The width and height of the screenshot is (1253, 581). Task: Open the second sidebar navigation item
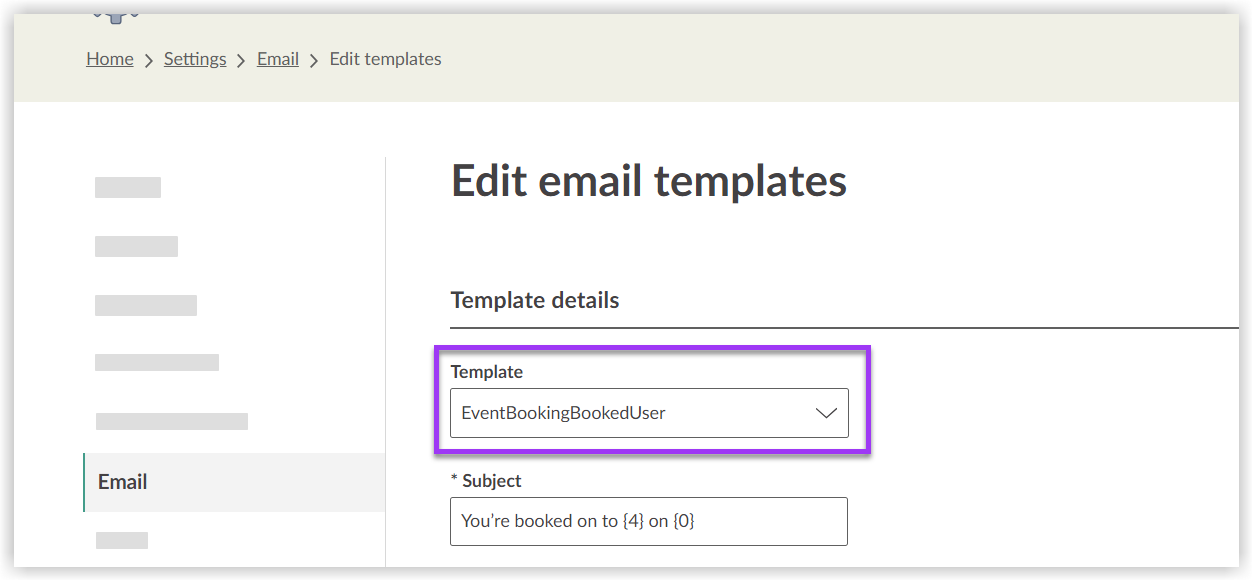tap(136, 246)
